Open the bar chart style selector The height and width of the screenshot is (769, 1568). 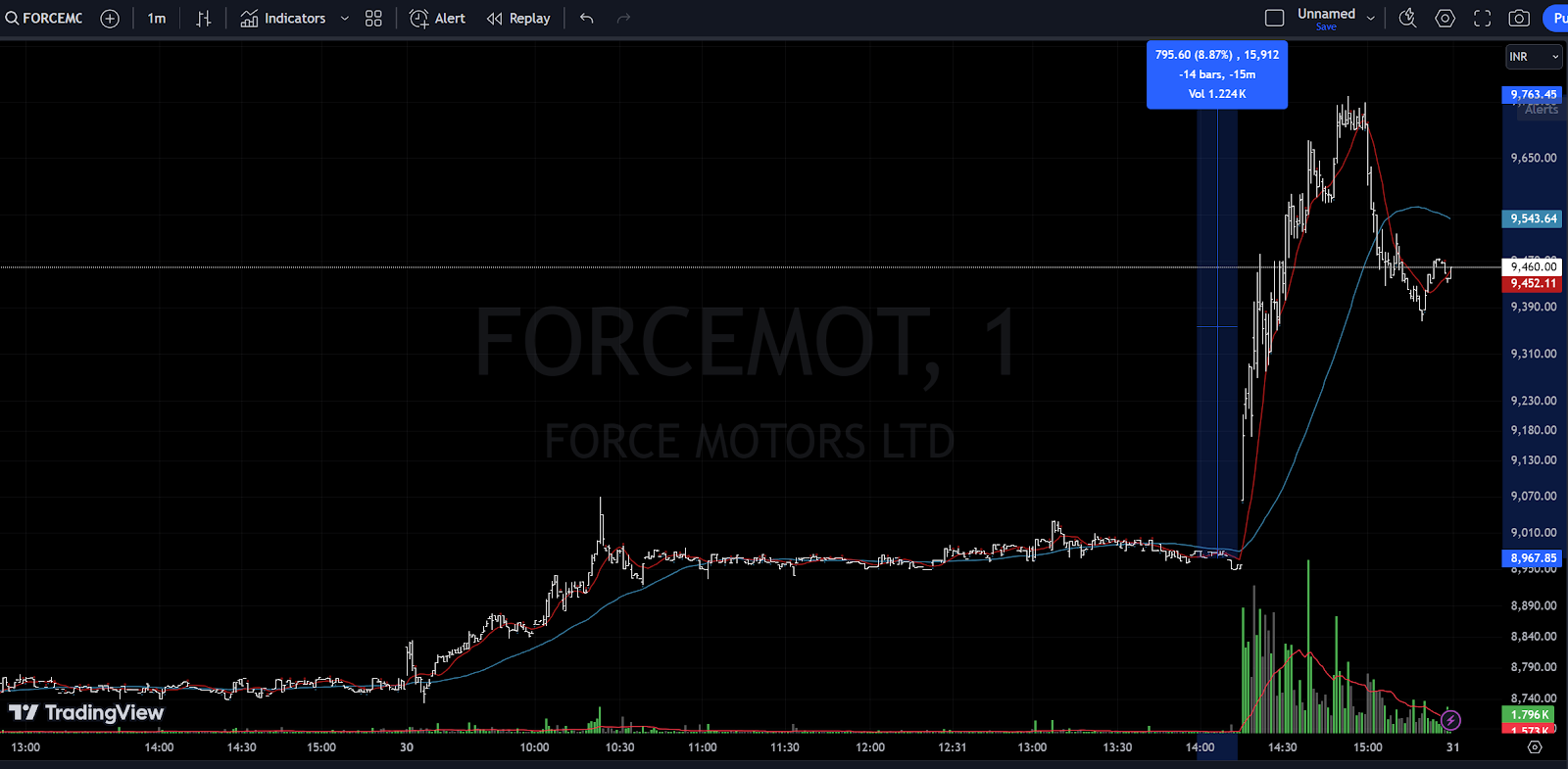click(203, 19)
